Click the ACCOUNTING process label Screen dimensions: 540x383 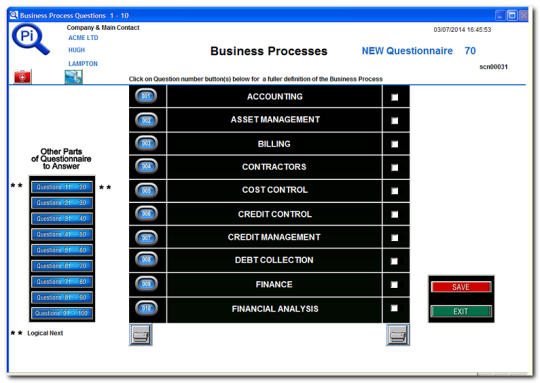point(274,97)
